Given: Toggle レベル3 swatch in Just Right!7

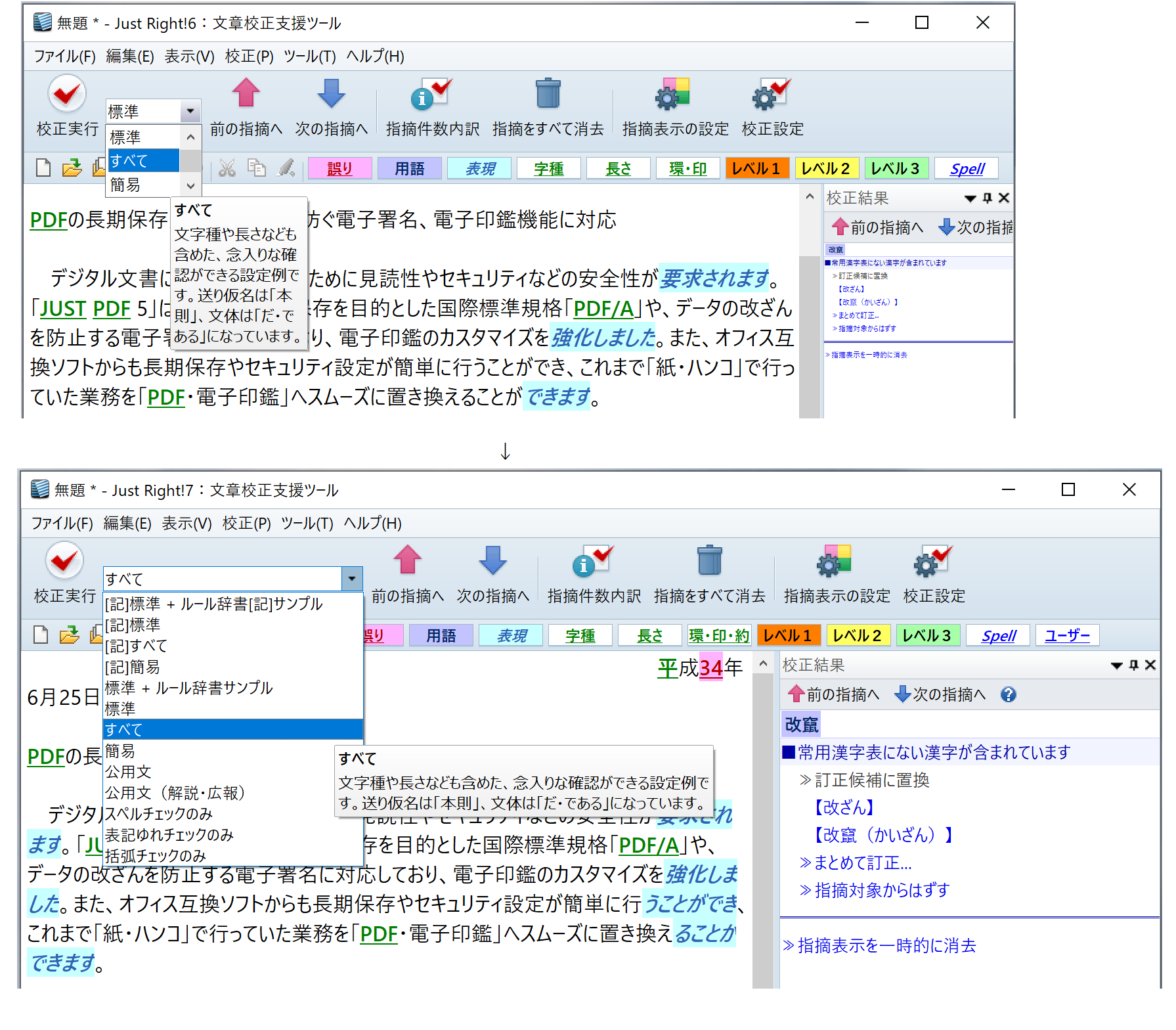Looking at the screenshot, I should [927, 636].
